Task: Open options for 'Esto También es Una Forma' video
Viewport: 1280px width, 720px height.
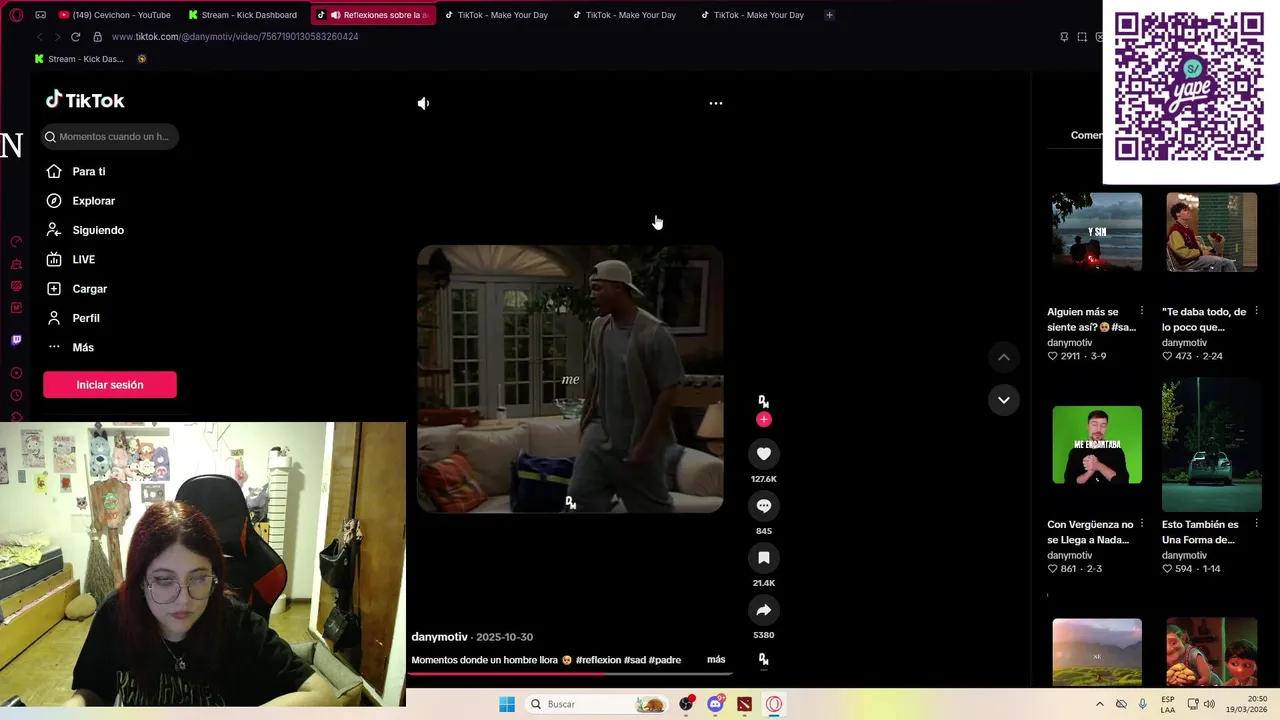Action: tap(1257, 524)
